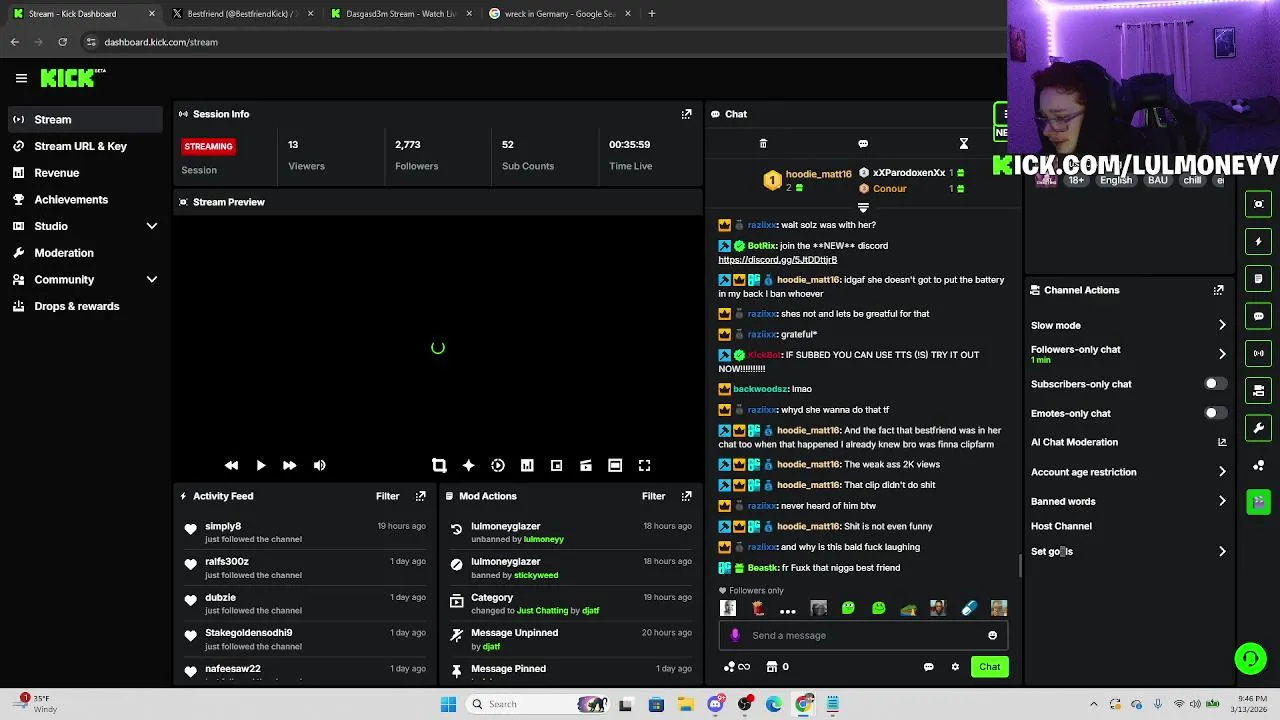
Task: Open Achievements in sidebar
Action: tap(84, 199)
